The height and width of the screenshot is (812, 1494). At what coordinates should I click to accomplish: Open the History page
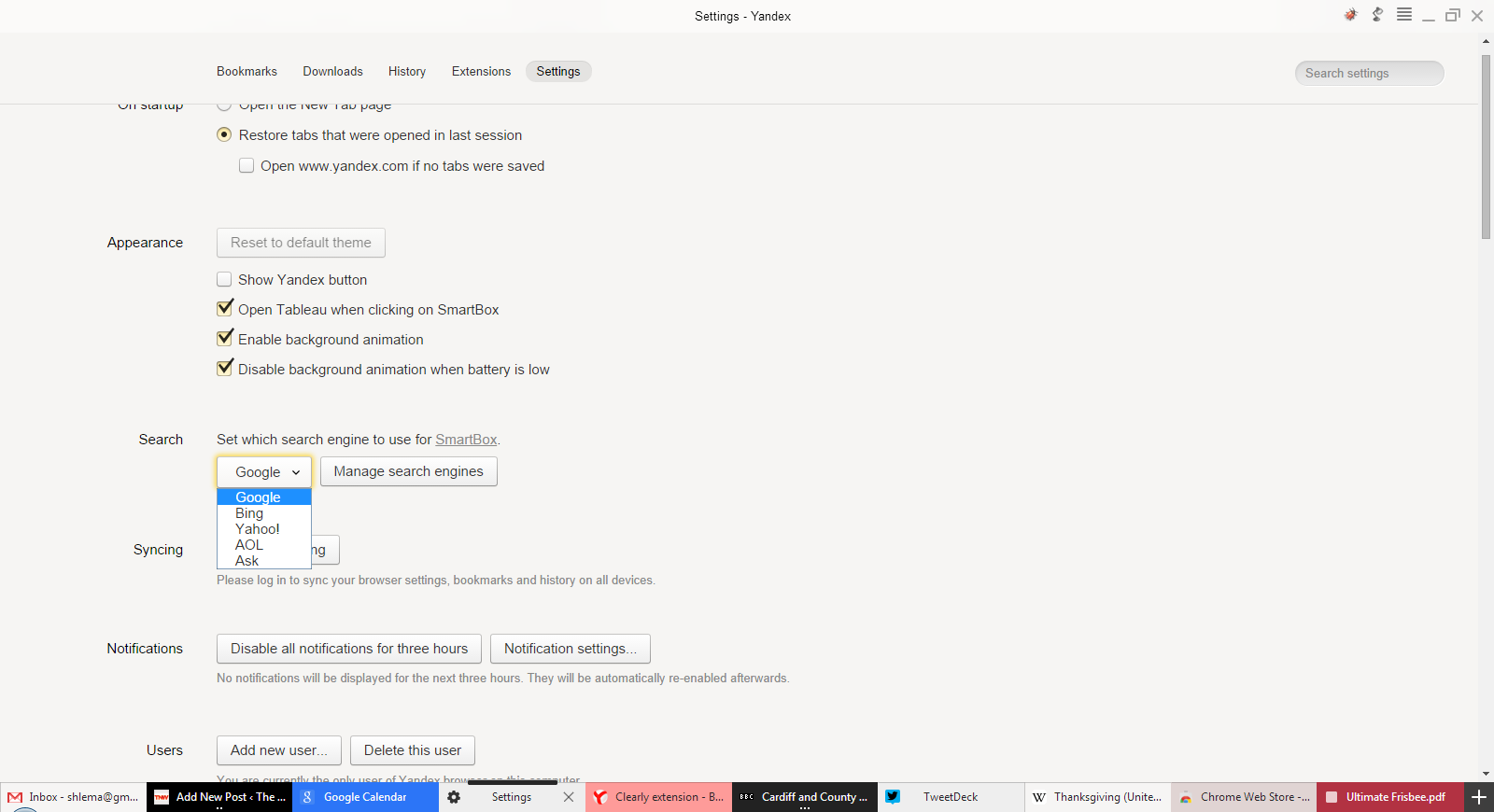pyautogui.click(x=407, y=71)
